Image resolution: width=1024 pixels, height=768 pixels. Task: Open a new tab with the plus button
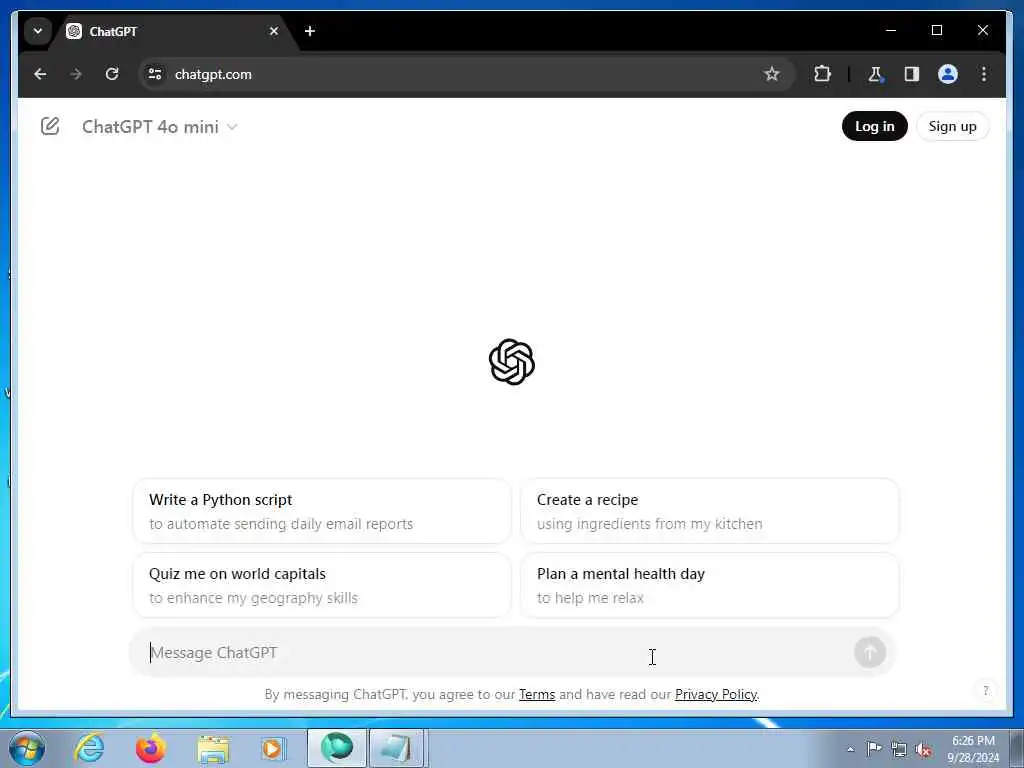[310, 31]
